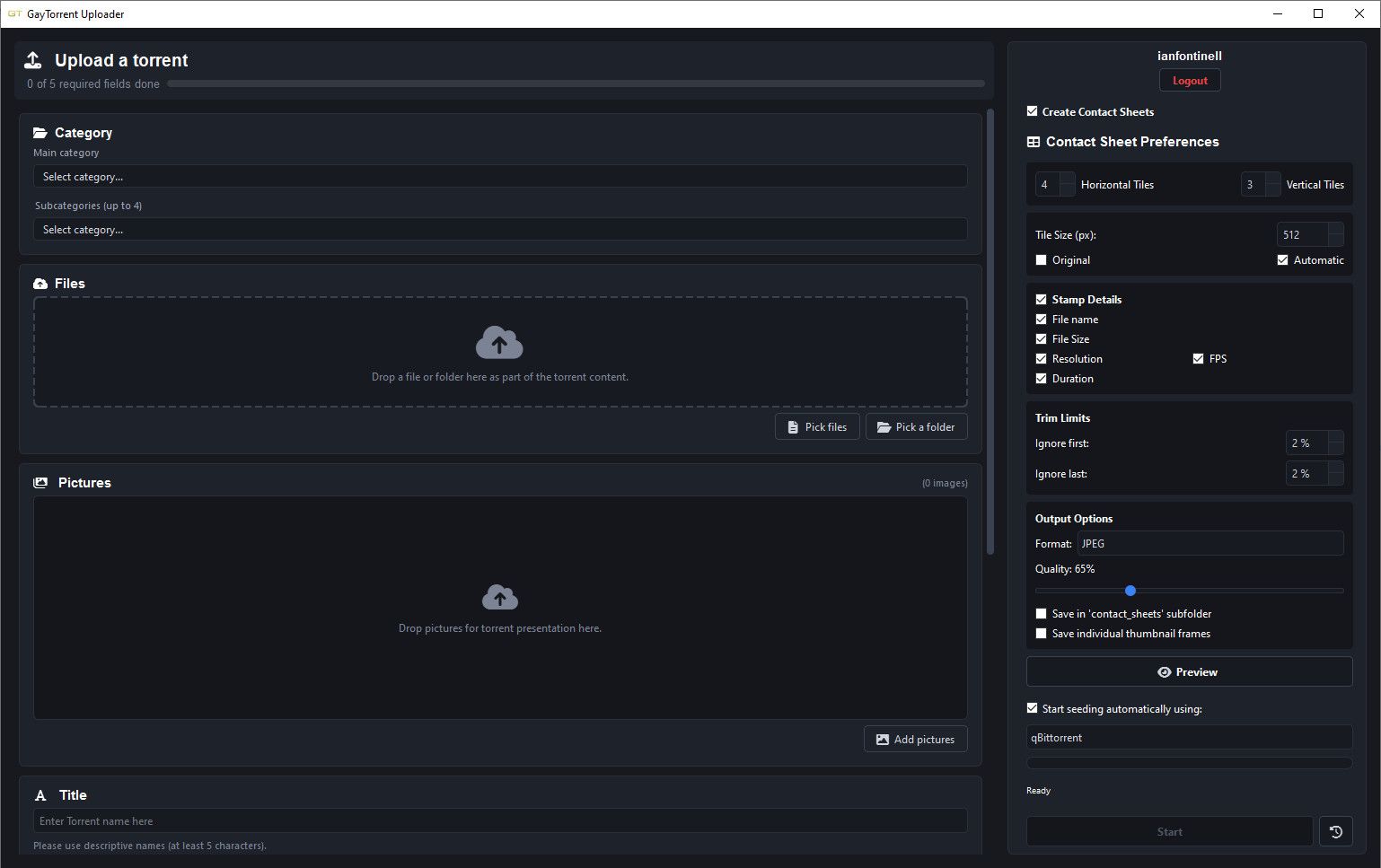This screenshot has width=1381, height=868.
Task: Open Subcategories dropdown
Action: (x=500, y=230)
